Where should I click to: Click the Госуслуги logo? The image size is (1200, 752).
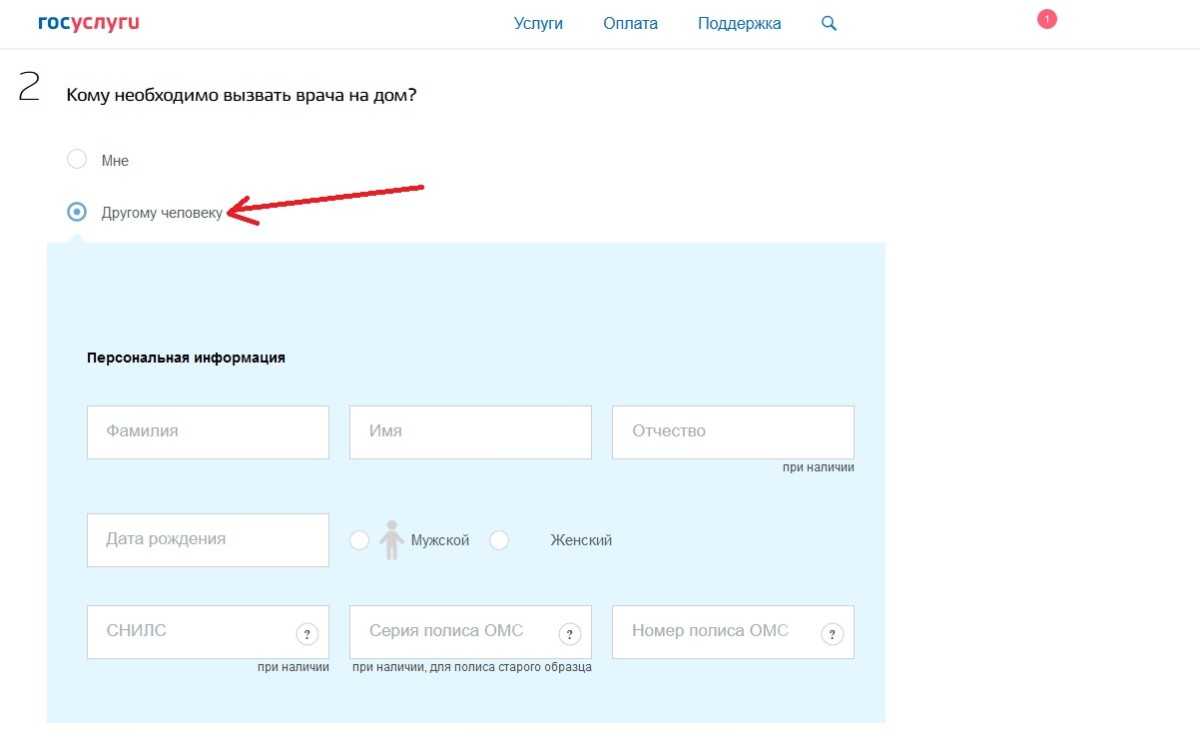click(88, 23)
